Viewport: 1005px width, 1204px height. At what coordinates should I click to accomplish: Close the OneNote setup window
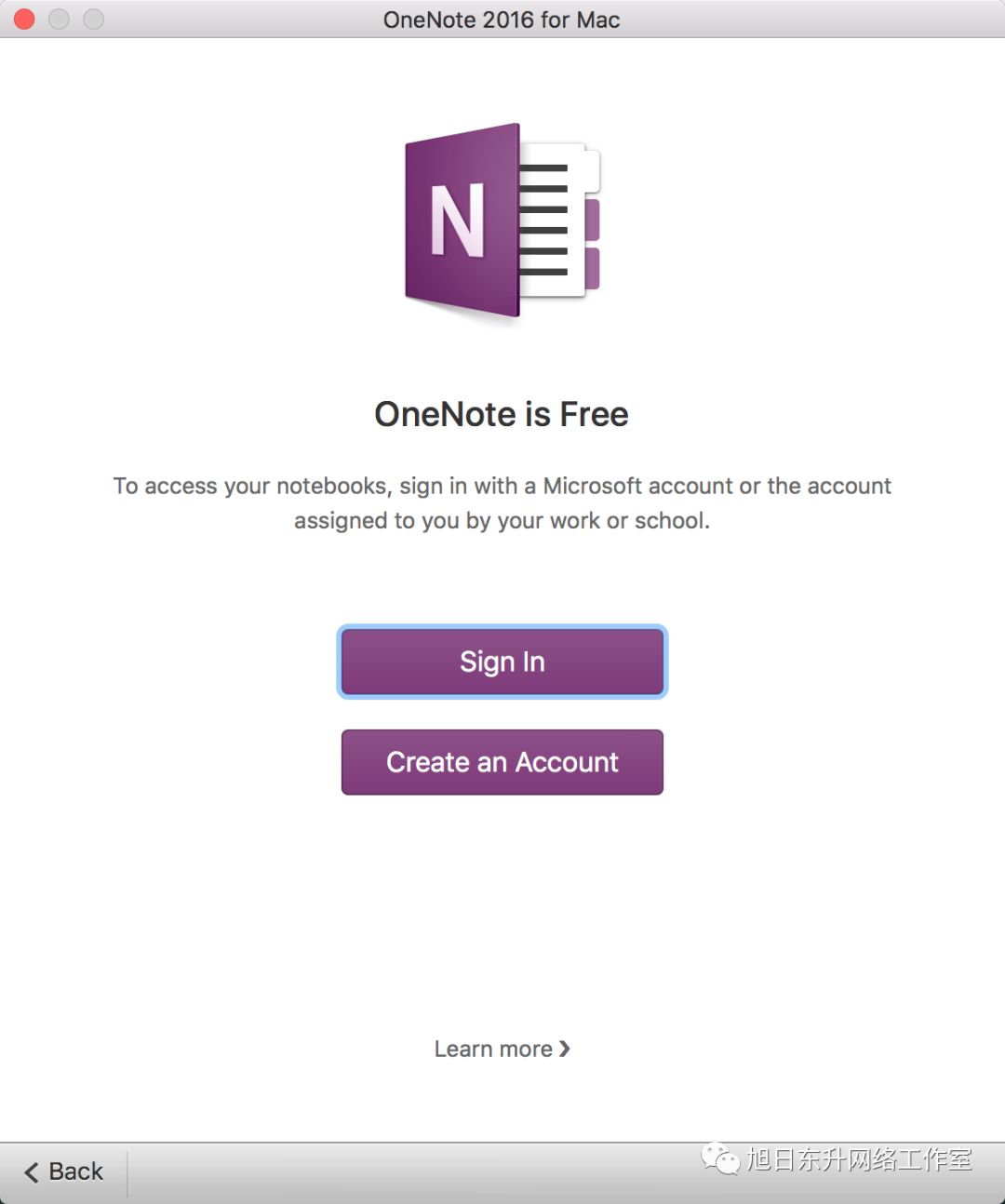(24, 19)
